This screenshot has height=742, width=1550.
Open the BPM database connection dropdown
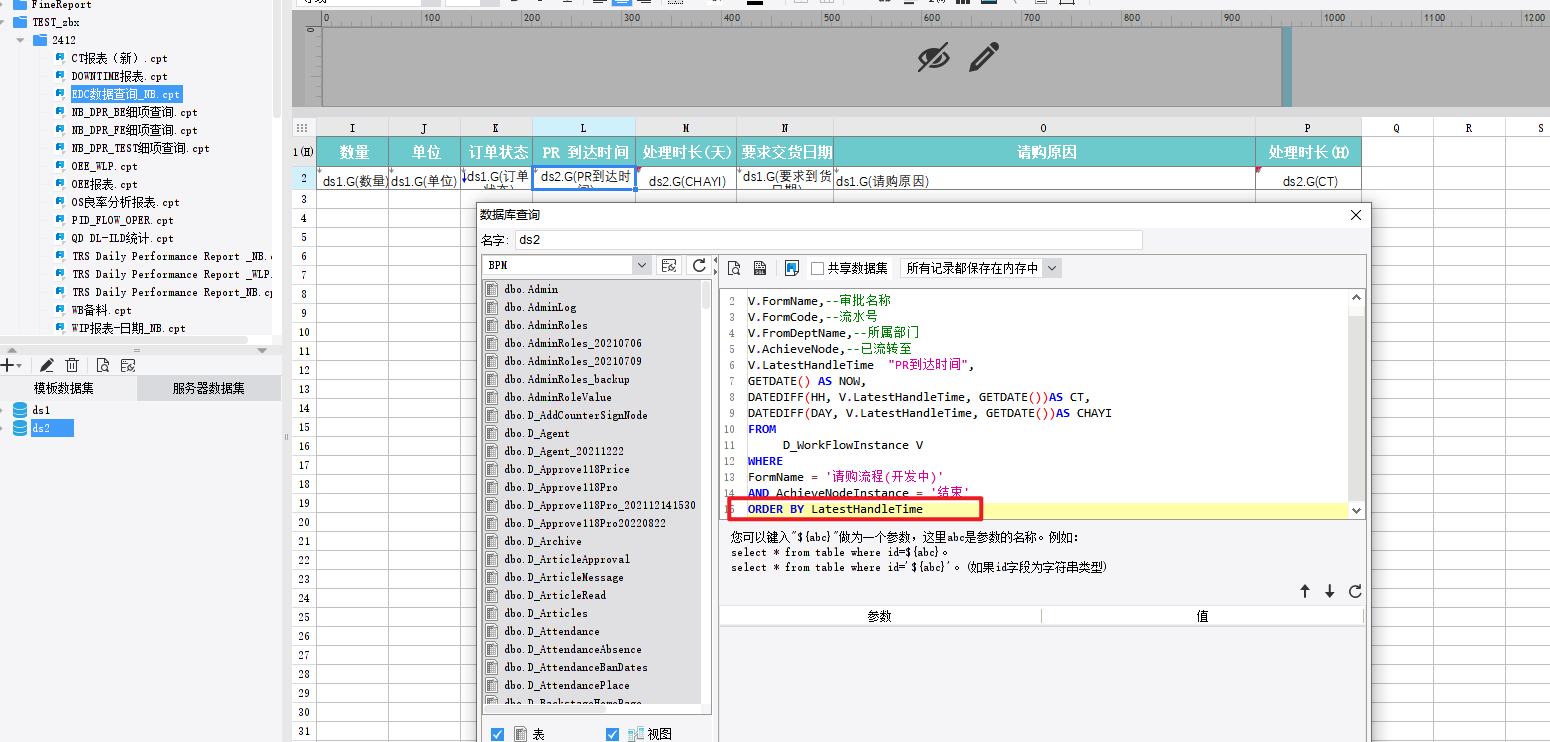[567, 265]
